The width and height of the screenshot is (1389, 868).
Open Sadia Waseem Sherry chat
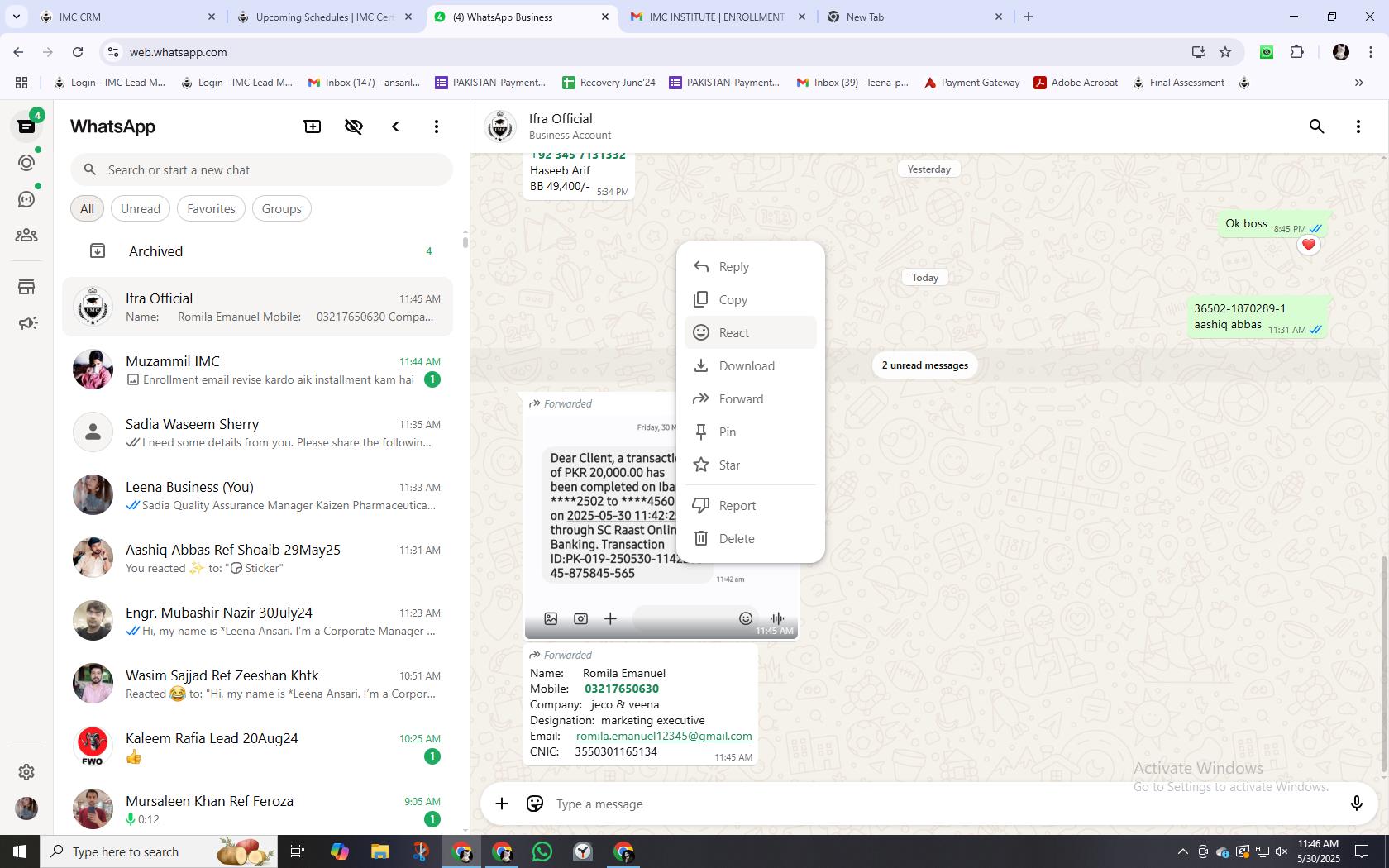tap(258, 432)
